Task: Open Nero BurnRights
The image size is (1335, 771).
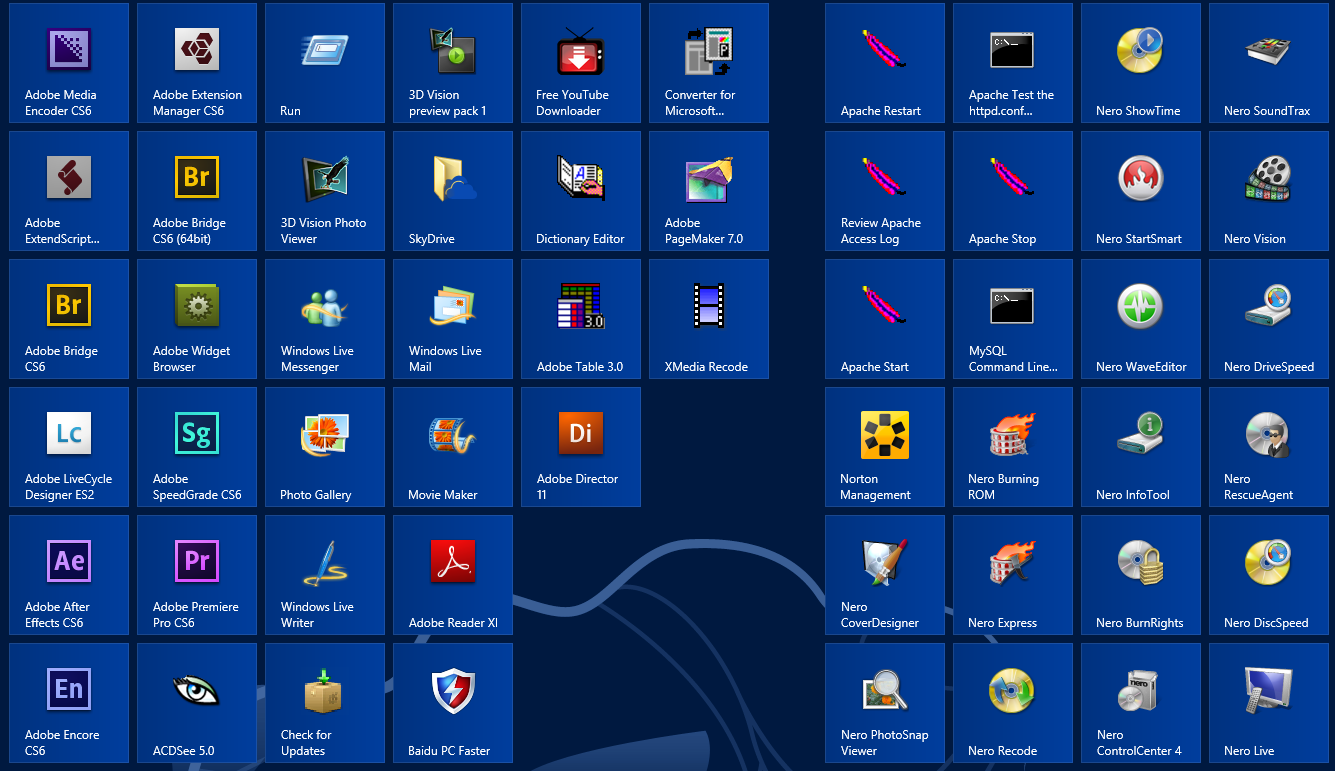Action: click(x=1141, y=575)
